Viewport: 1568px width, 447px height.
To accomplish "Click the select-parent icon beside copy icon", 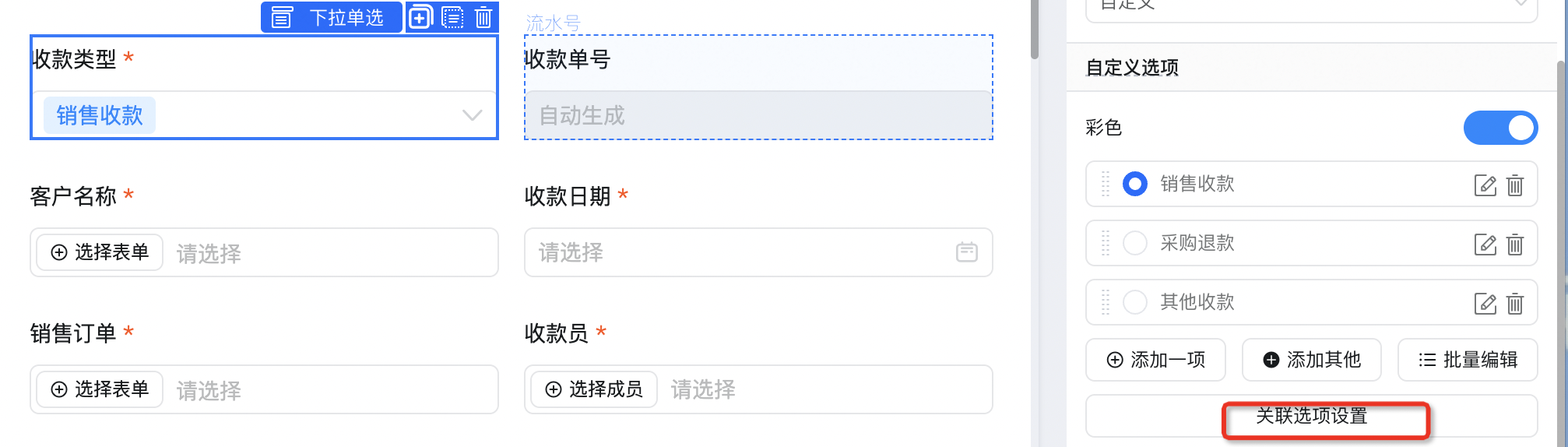I will coord(452,16).
